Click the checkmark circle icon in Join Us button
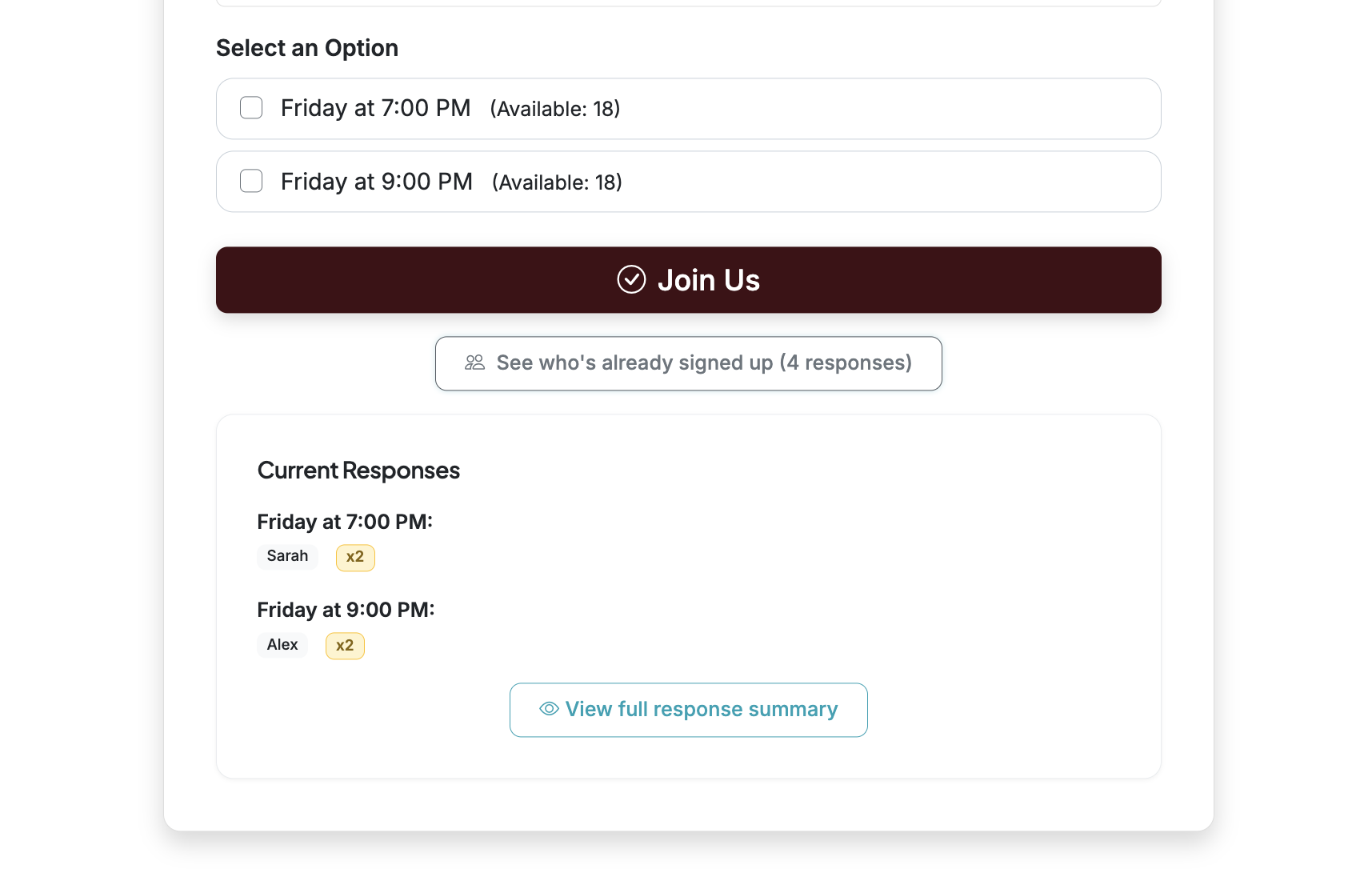The image size is (1372, 893). tap(631, 279)
